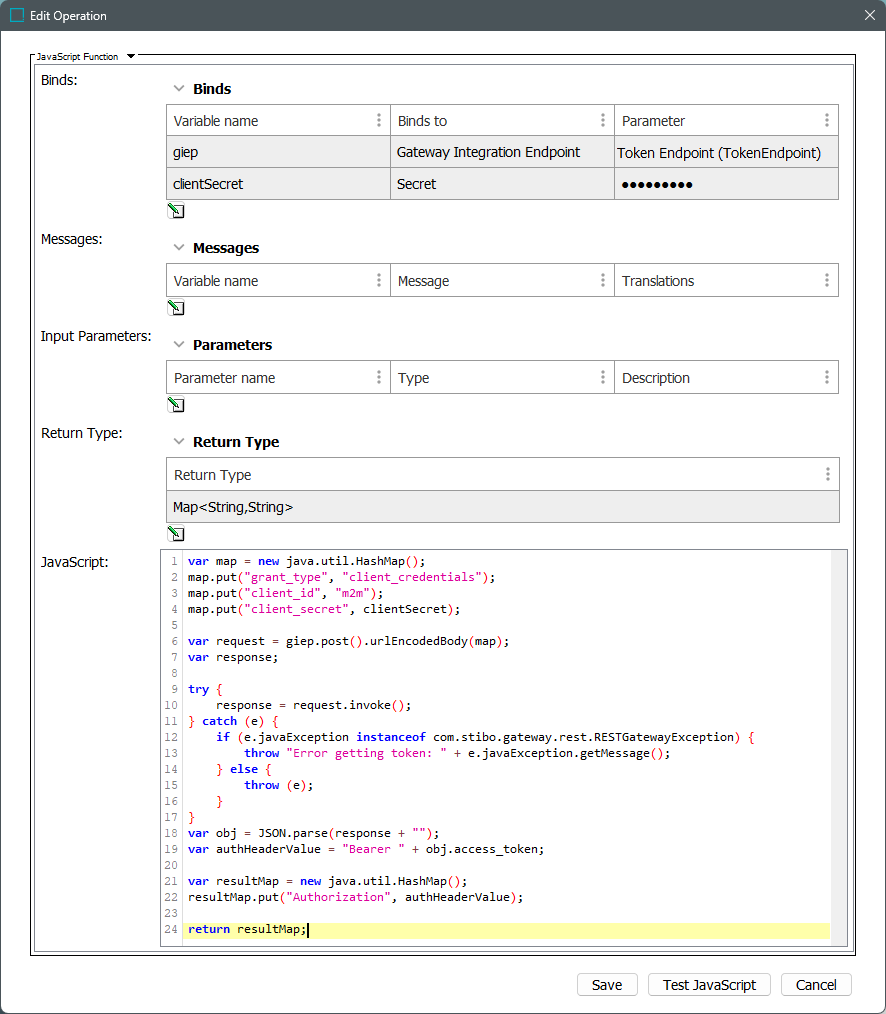Open Messages 'Translations' column options menu
The image size is (886, 1014).
(827, 281)
